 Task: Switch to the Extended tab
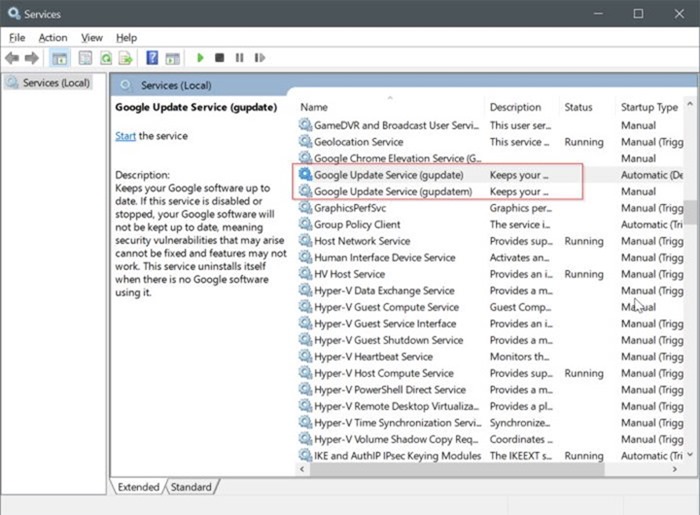(138, 487)
